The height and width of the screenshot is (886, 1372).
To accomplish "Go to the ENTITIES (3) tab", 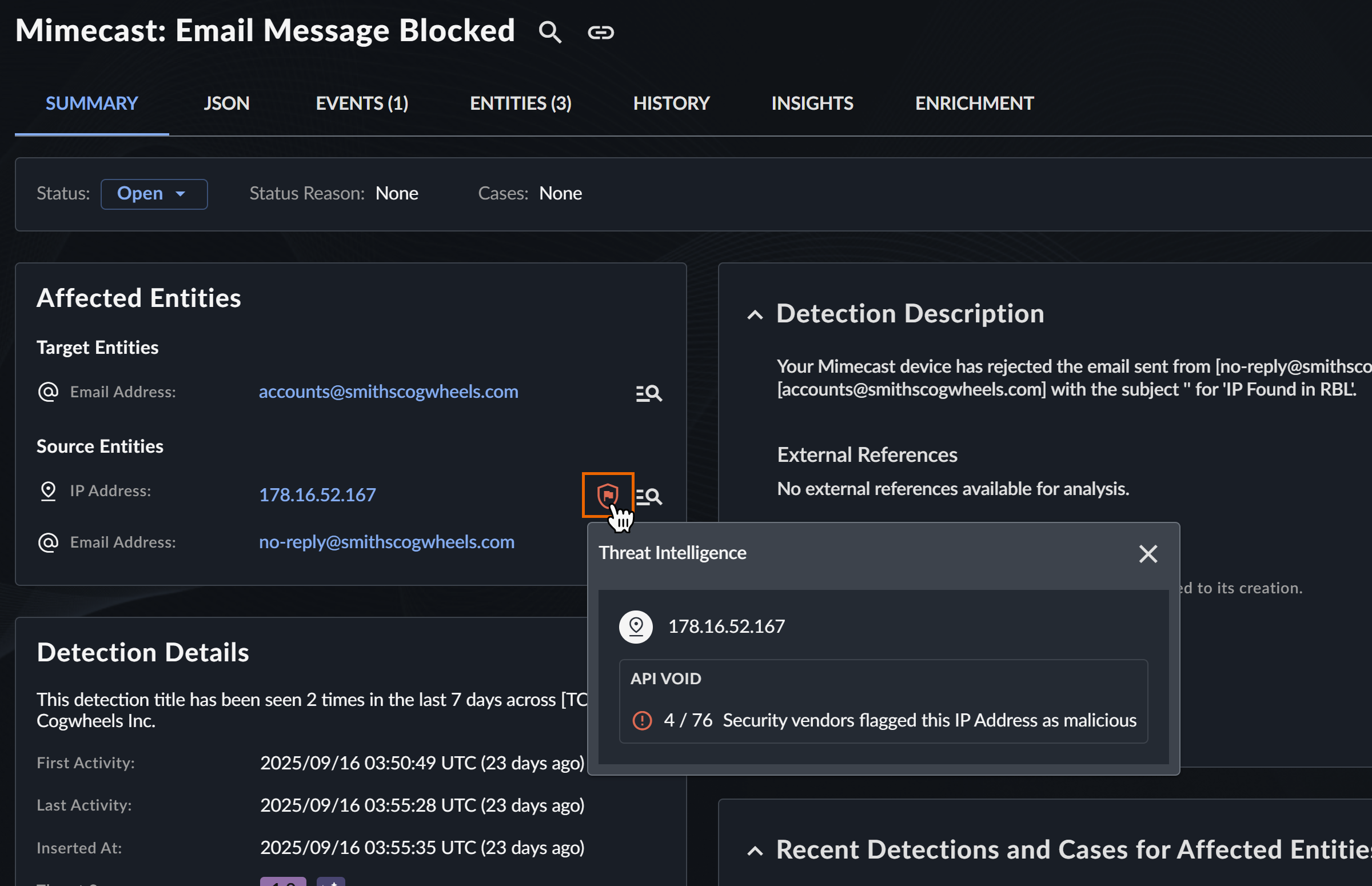I will [520, 103].
